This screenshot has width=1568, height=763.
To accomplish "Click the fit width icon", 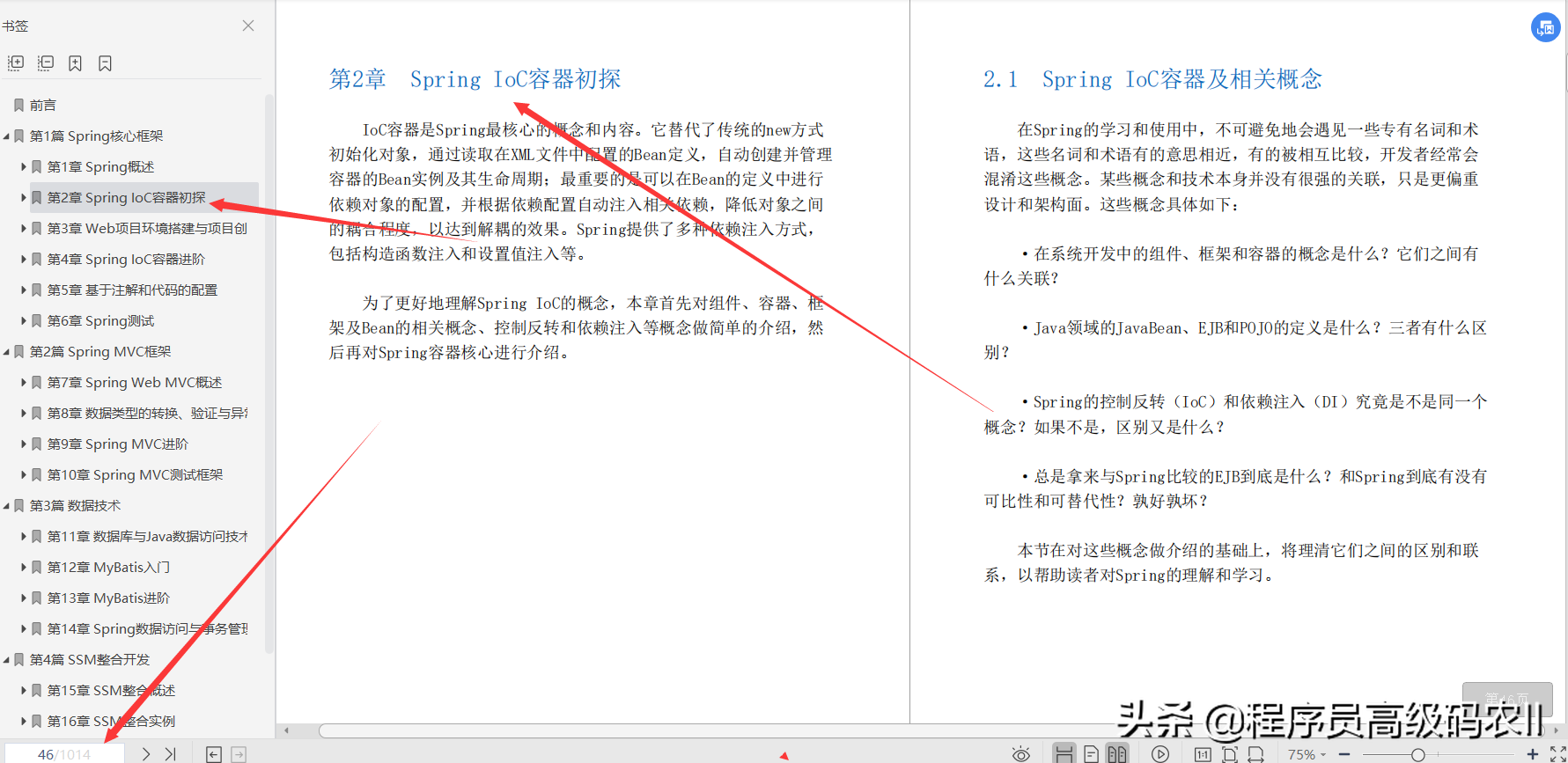I will click(1256, 754).
